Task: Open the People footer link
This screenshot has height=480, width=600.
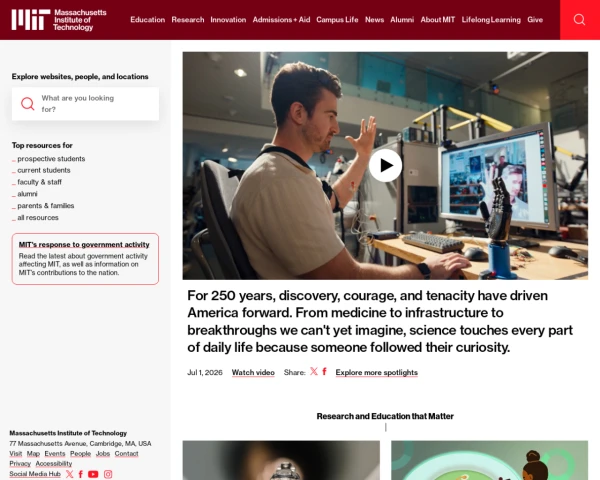Action: coord(80,454)
